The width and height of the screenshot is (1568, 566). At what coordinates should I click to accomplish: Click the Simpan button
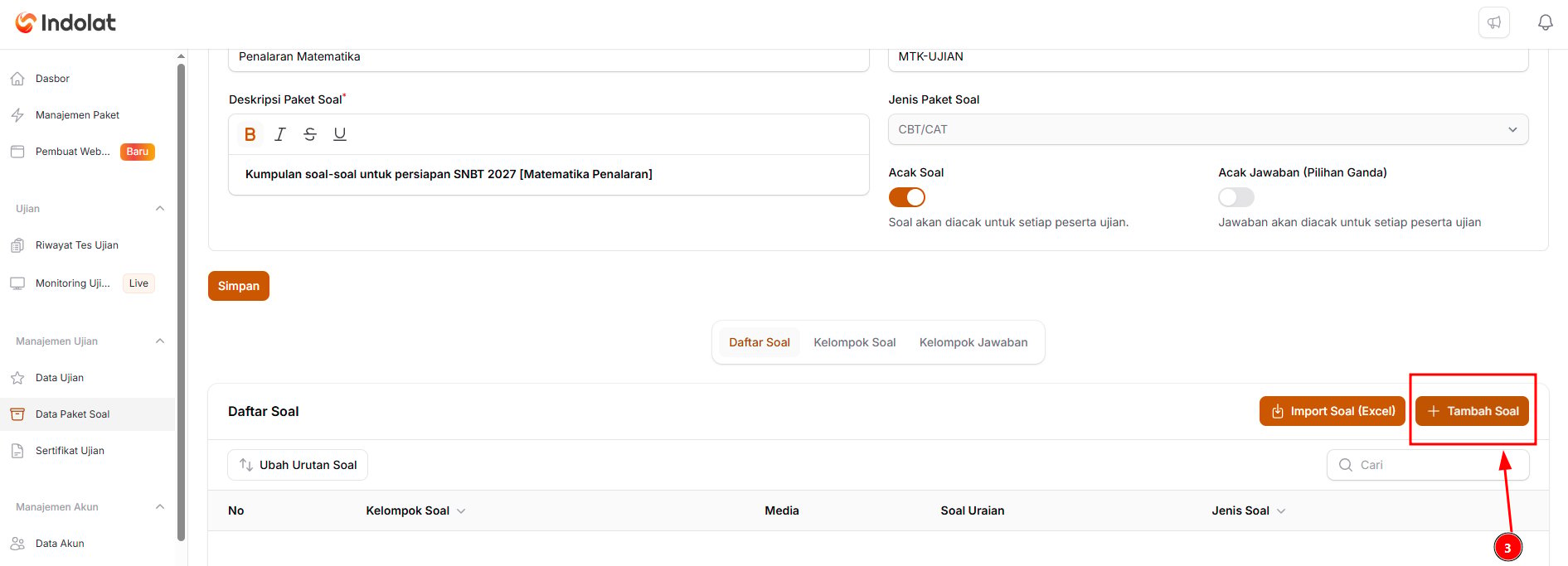click(239, 286)
